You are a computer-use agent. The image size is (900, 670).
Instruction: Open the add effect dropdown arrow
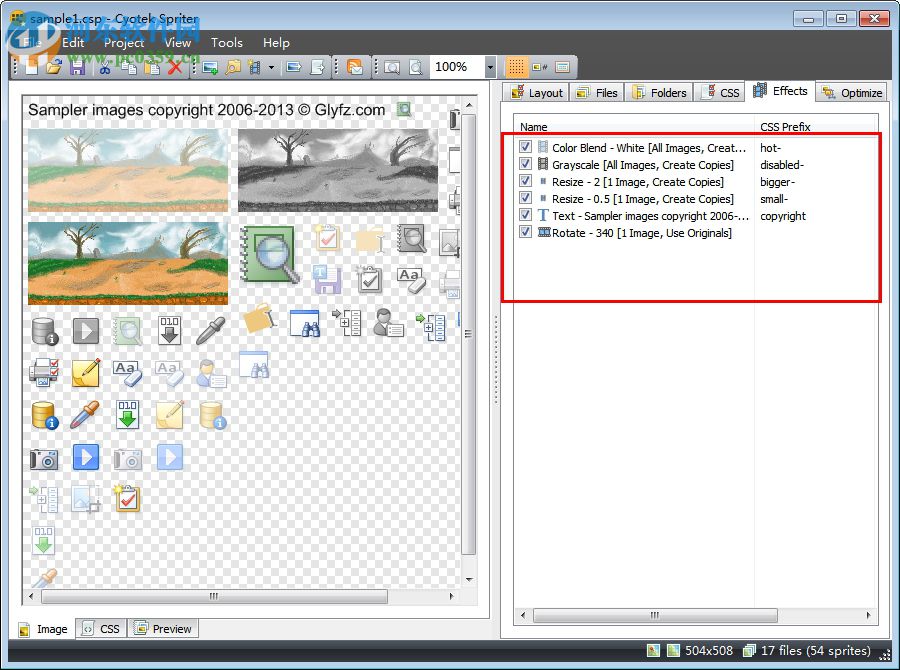point(271,67)
